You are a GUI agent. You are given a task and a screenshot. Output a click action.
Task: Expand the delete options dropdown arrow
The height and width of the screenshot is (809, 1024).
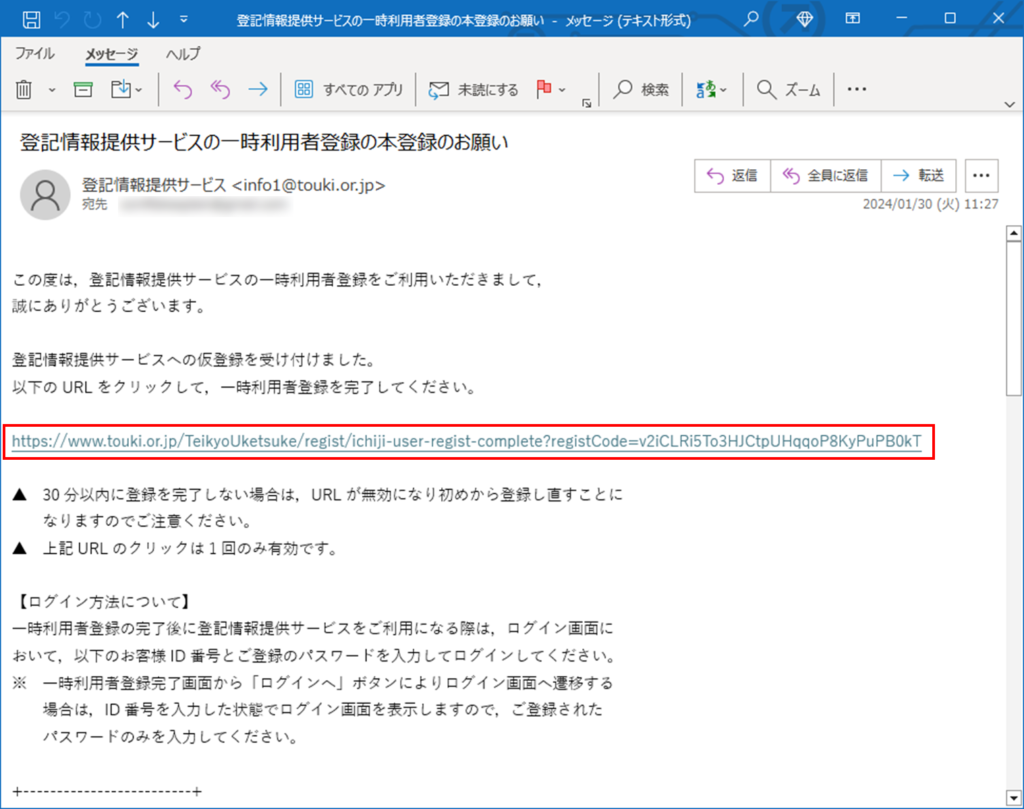pos(52,90)
